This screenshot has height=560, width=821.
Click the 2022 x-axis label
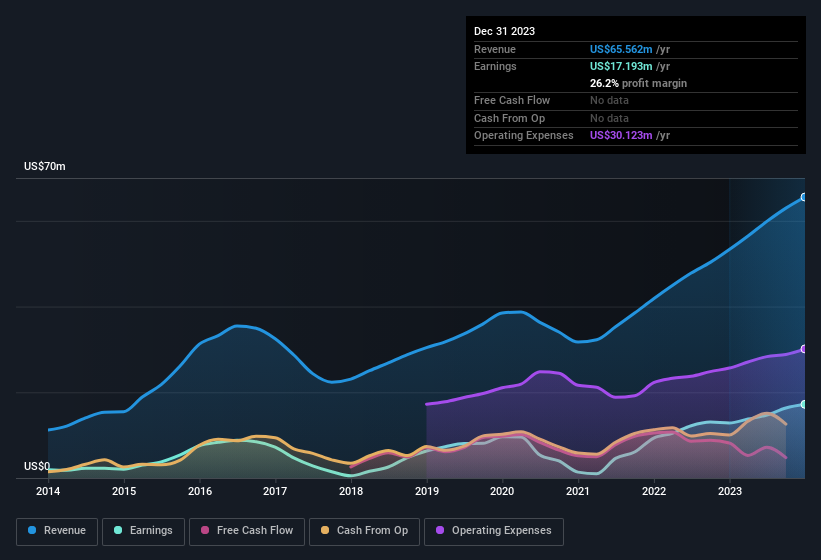click(x=654, y=491)
